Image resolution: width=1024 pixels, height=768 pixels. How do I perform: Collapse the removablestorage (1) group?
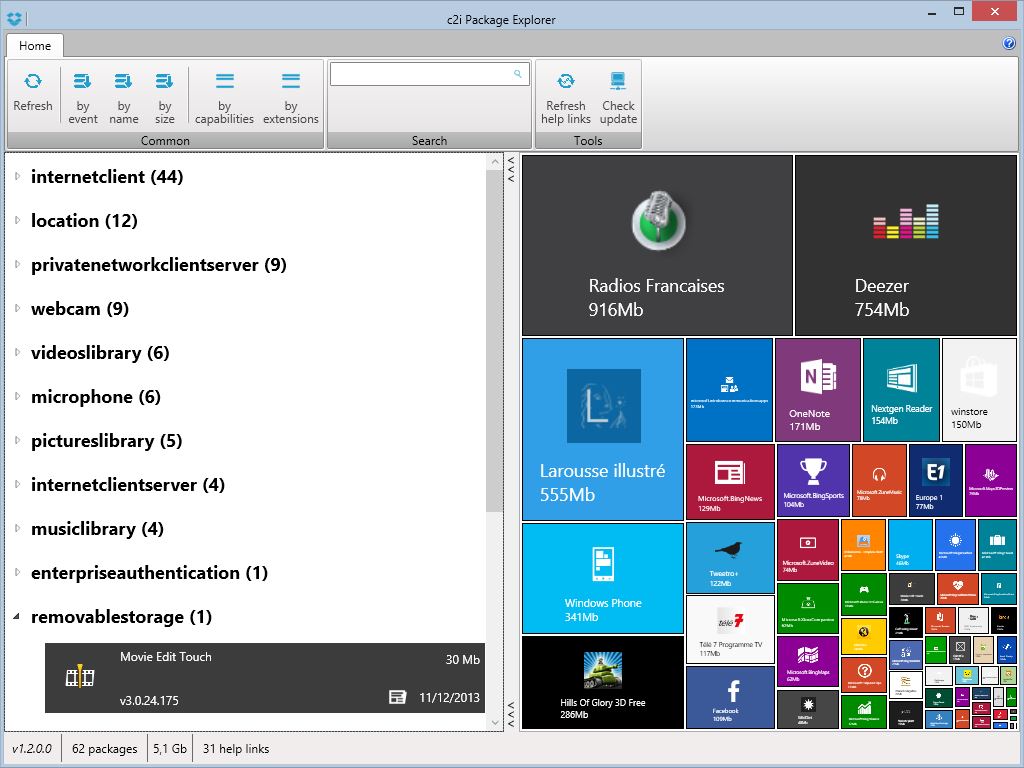(x=17, y=616)
